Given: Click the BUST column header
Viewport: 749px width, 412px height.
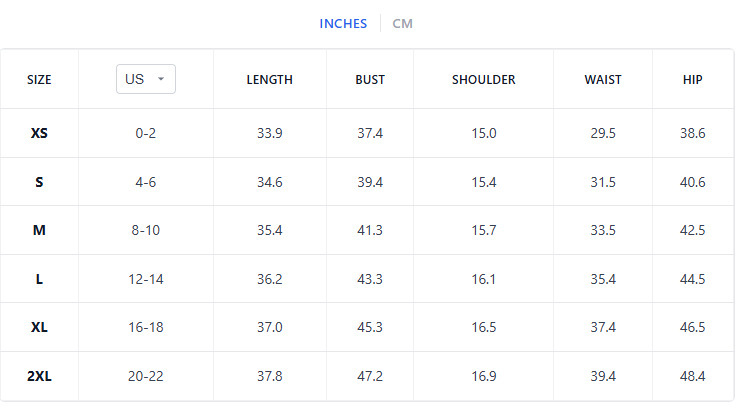Looking at the screenshot, I should click(x=370, y=80).
